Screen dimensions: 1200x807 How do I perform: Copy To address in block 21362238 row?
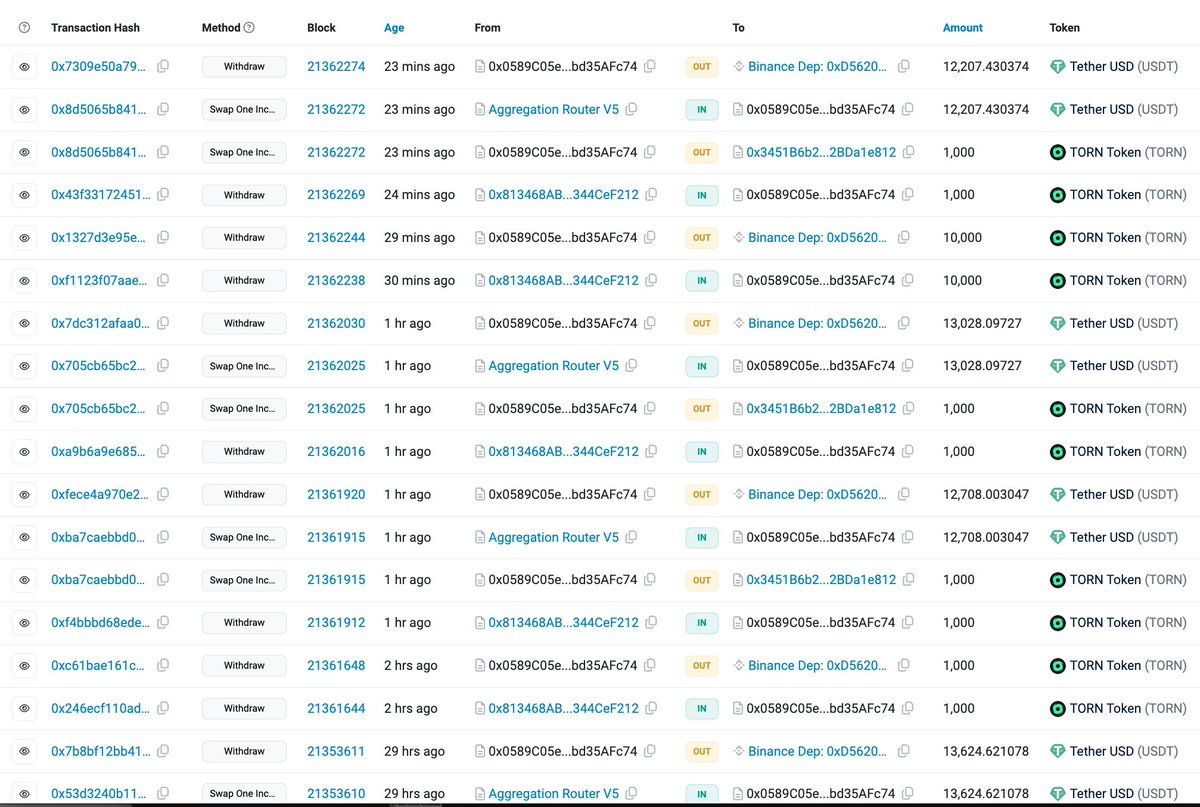coord(908,281)
